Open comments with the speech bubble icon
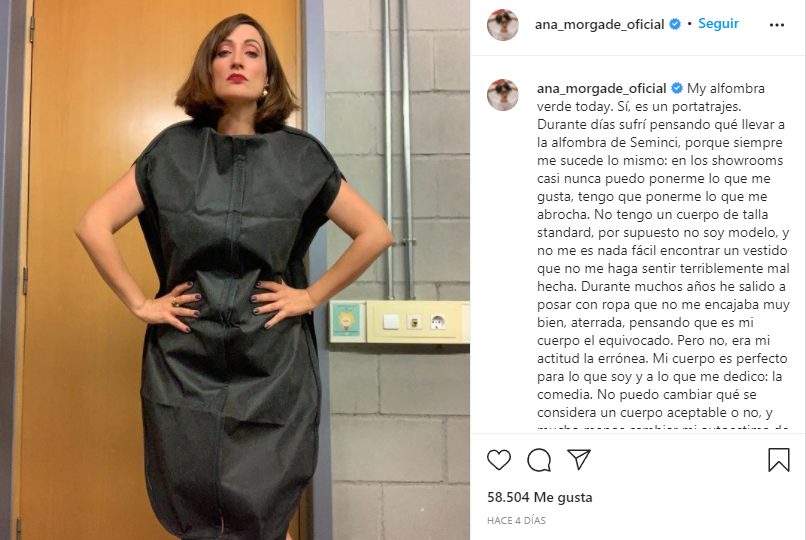This screenshot has height=540, width=806. pos(539,459)
